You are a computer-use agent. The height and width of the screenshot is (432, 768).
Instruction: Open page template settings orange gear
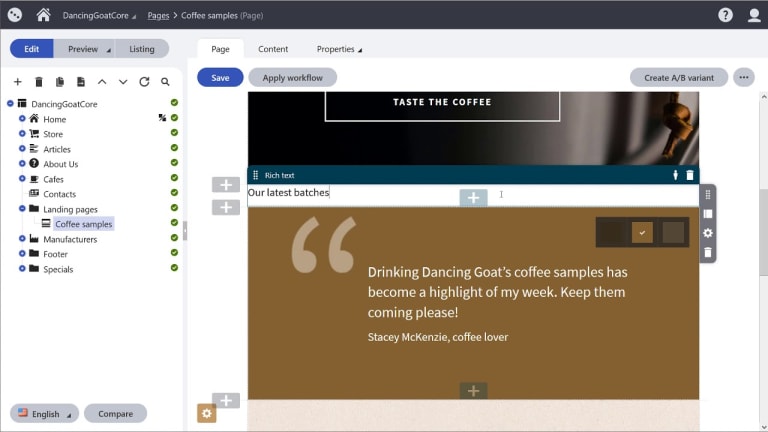pos(207,413)
